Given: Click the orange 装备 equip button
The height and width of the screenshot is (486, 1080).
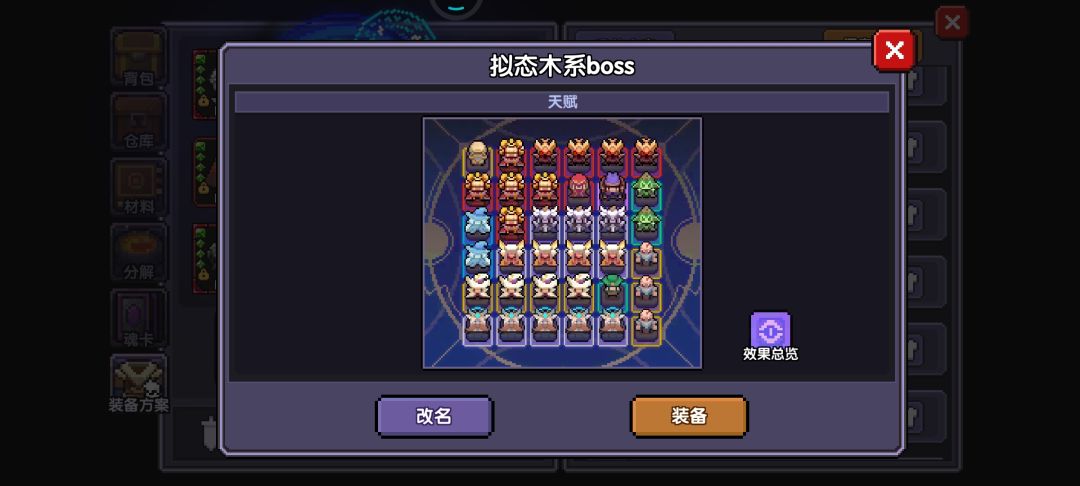Looking at the screenshot, I should pos(689,416).
